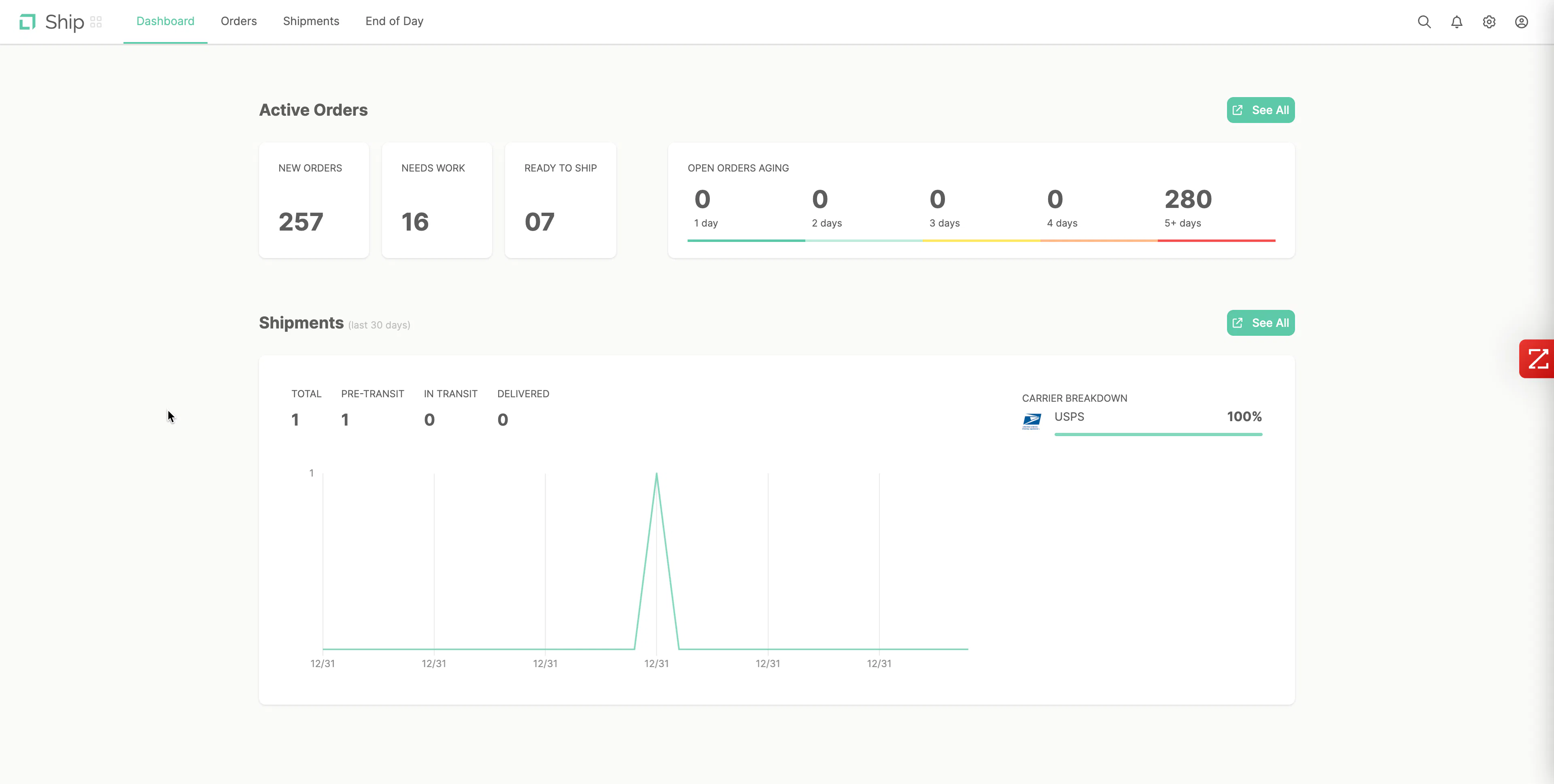Screen dimensions: 1554x784
Task: Go to the Shipments tab
Action: pos(311,21)
